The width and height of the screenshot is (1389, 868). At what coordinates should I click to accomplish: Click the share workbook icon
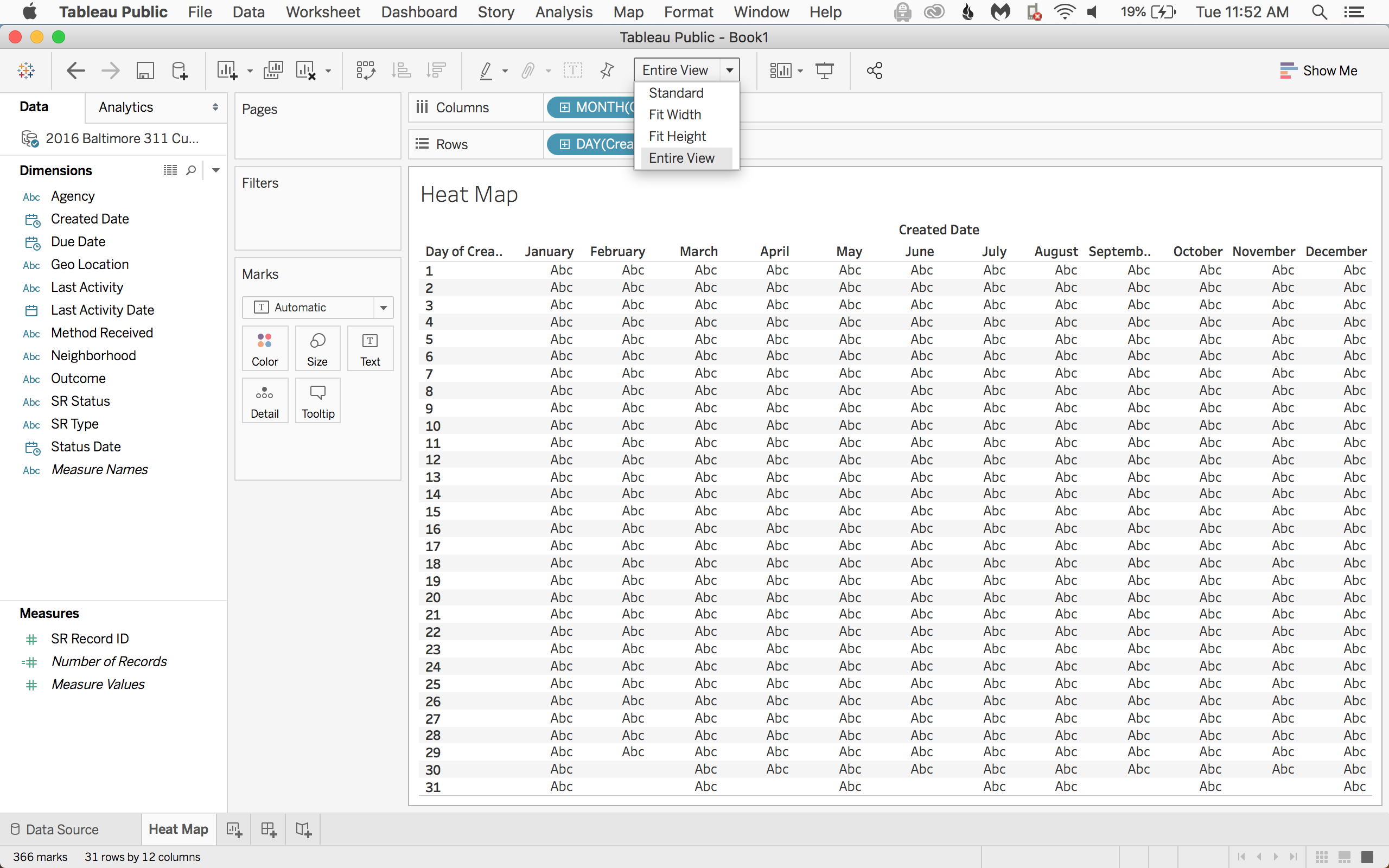point(874,71)
